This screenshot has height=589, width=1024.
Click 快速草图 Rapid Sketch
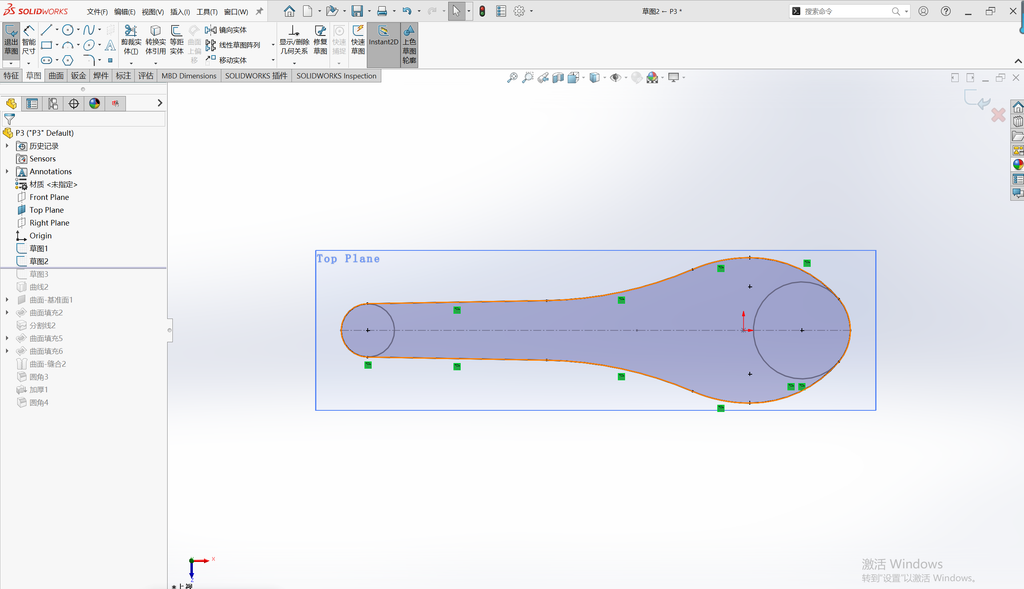[x=358, y=40]
